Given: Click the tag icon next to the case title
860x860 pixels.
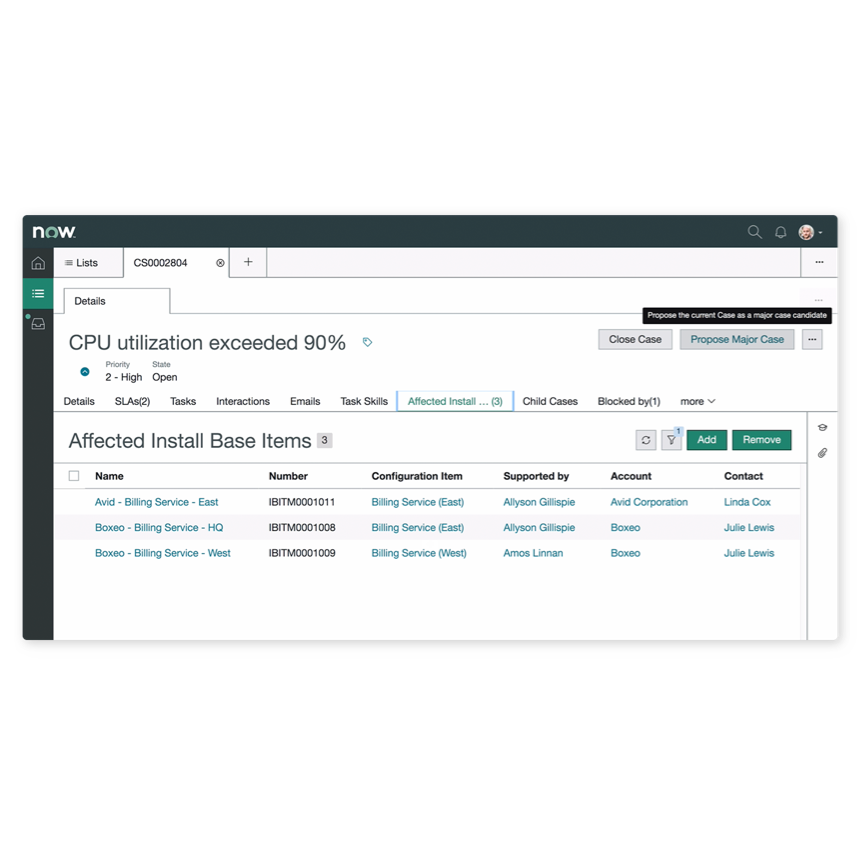Looking at the screenshot, I should [366, 342].
